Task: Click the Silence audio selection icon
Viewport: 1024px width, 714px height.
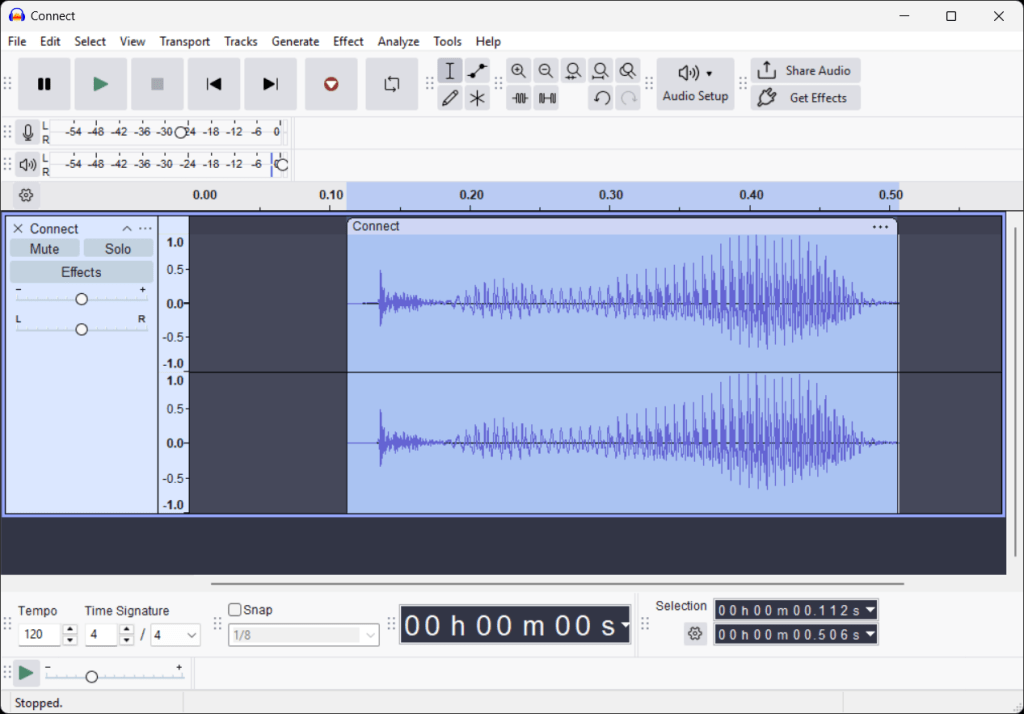Action: pyautogui.click(x=546, y=98)
